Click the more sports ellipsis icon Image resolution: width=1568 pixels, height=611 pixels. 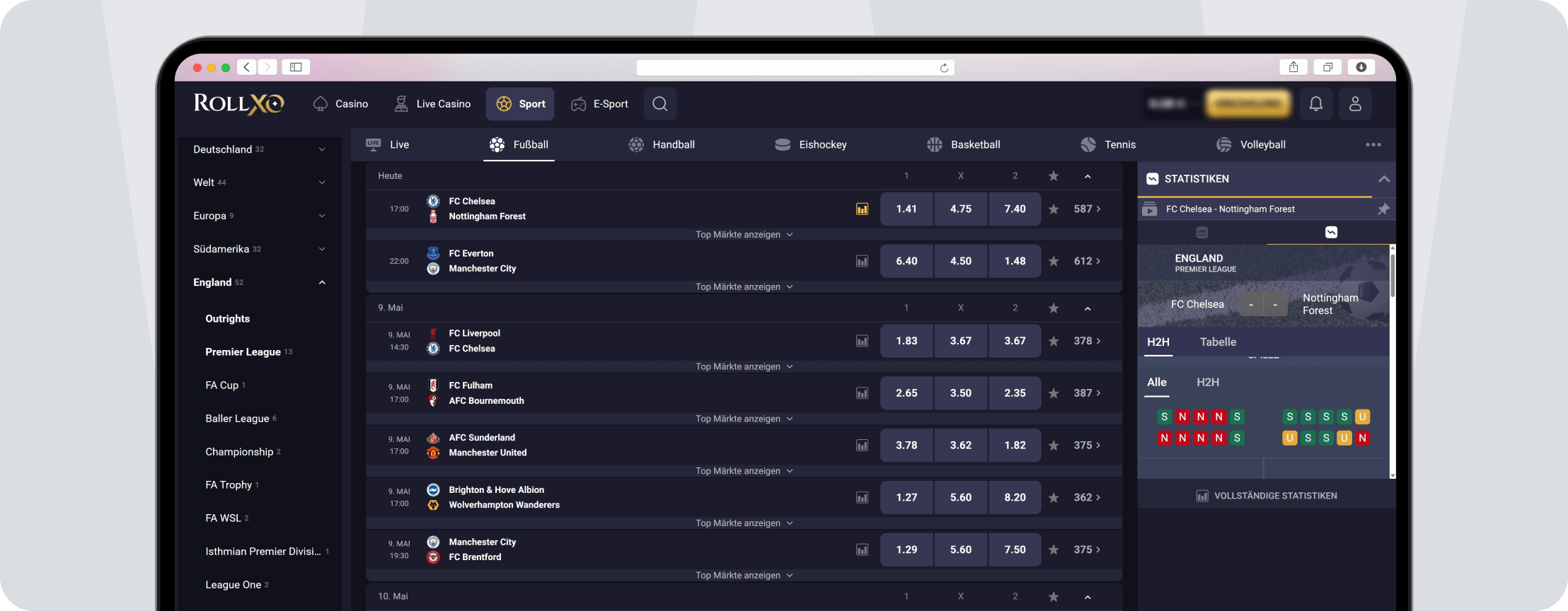click(x=1373, y=144)
